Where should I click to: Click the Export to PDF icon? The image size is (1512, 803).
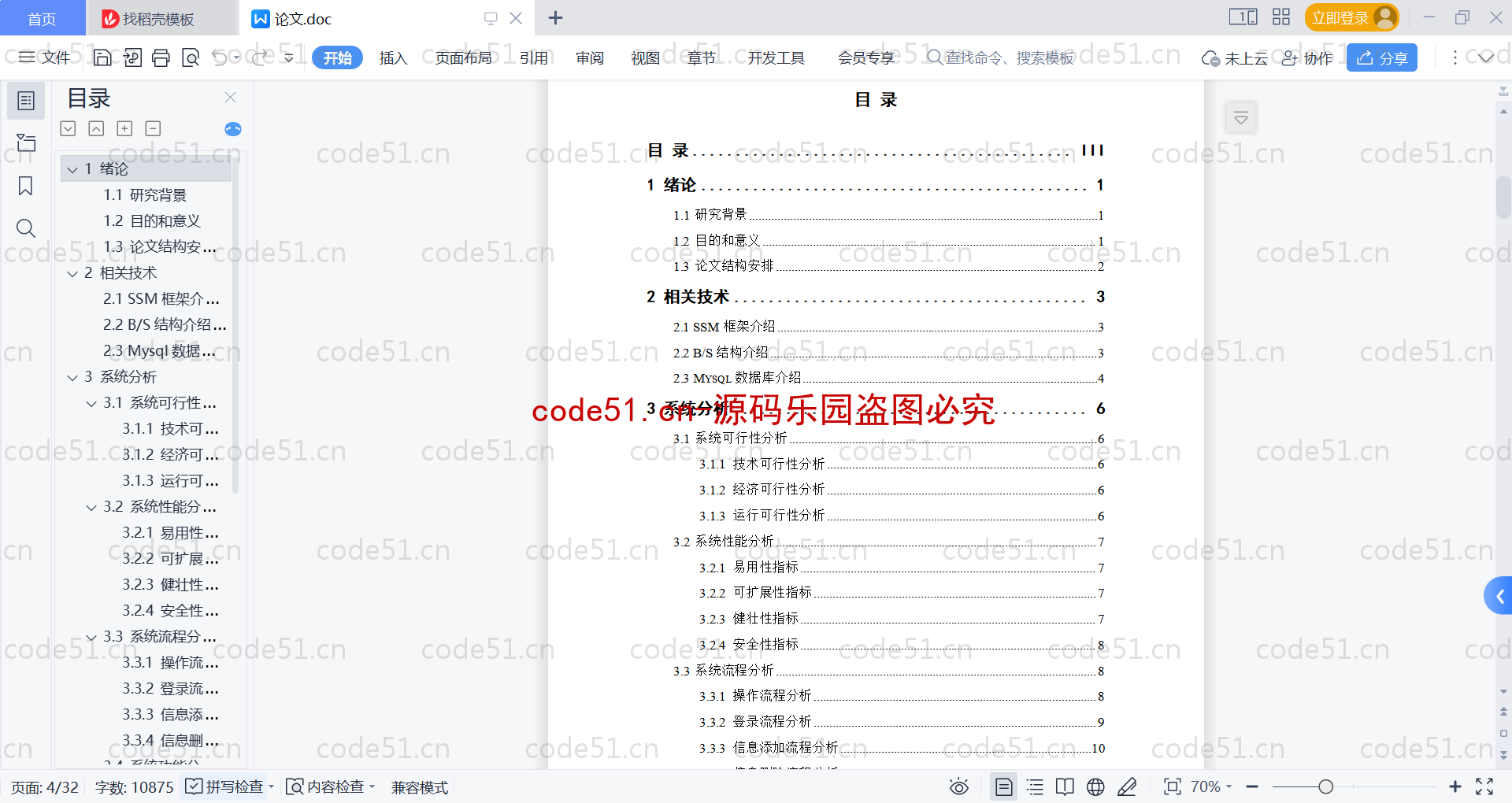132,57
